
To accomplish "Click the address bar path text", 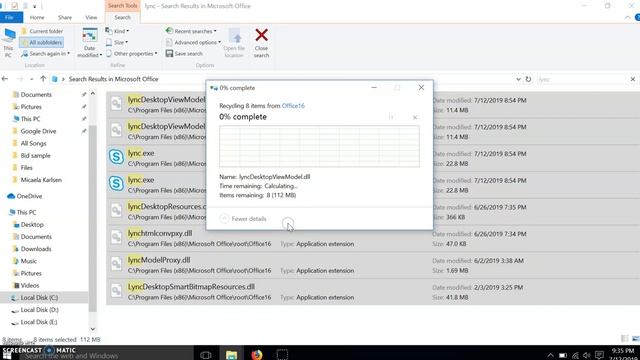I will pyautogui.click(x=113, y=79).
